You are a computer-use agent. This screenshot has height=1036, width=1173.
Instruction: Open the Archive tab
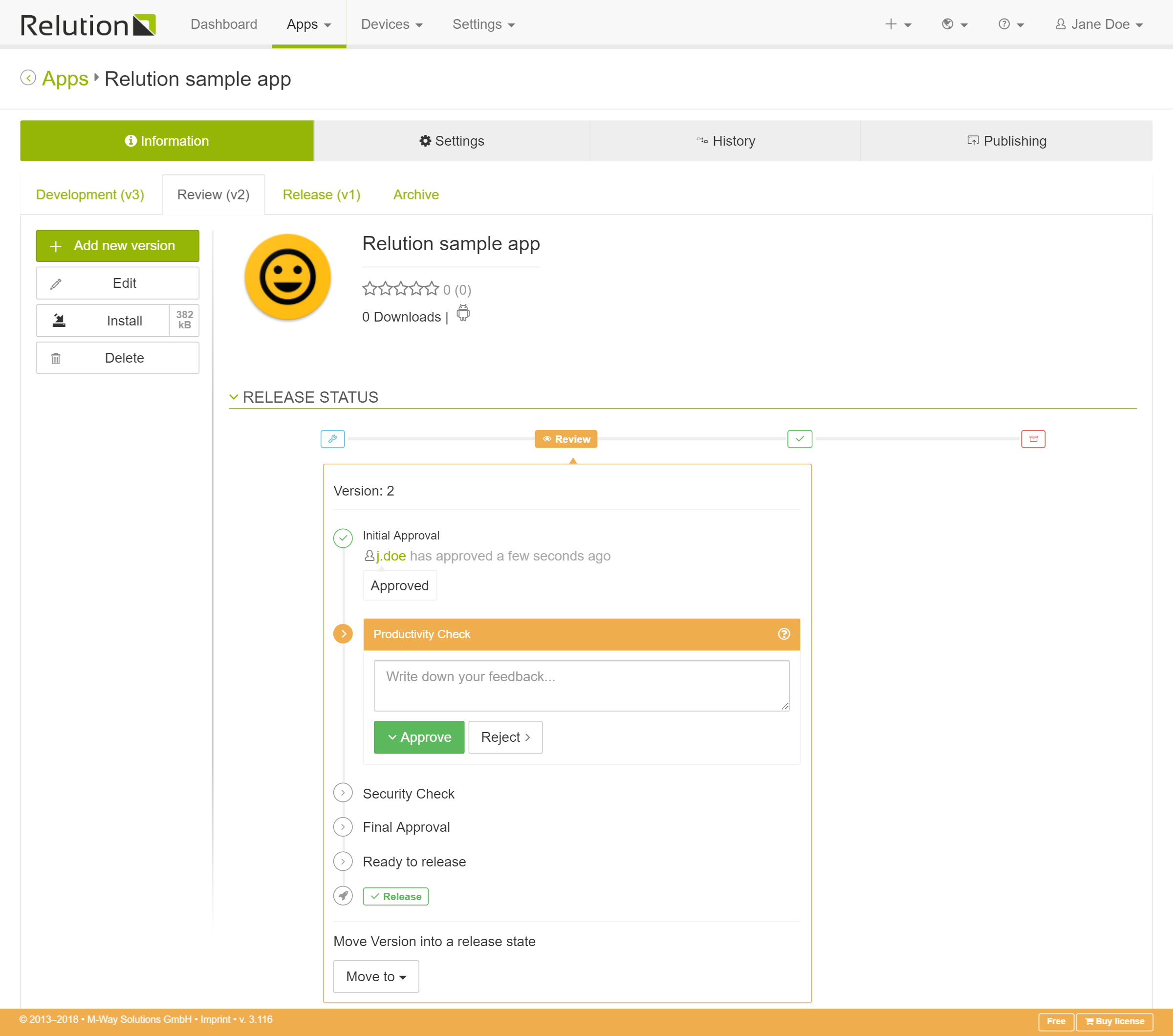click(x=416, y=194)
